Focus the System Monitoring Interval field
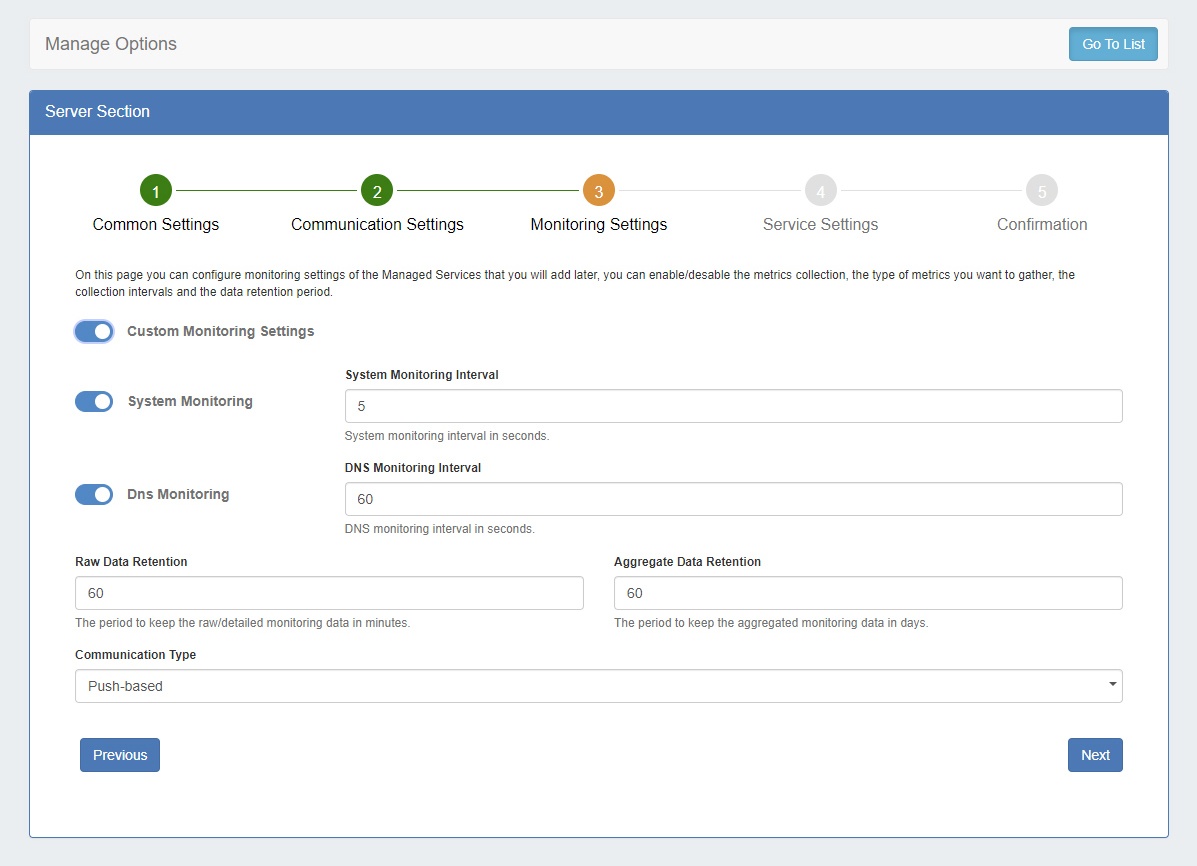 pos(733,406)
